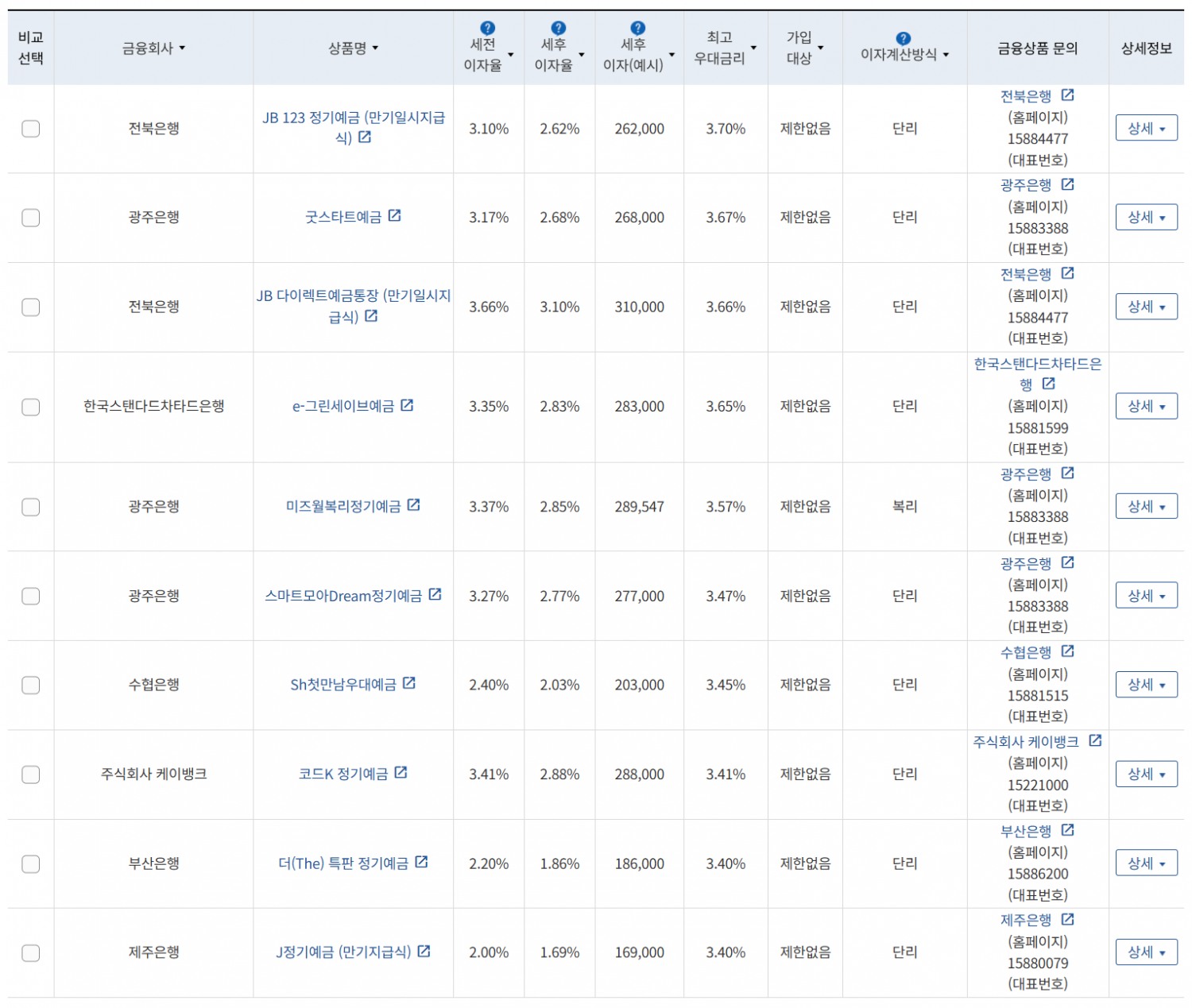Image resolution: width=1192 pixels, height=1008 pixels.
Task: Check compare box for e-그린세이브예금
Action: [x=31, y=407]
